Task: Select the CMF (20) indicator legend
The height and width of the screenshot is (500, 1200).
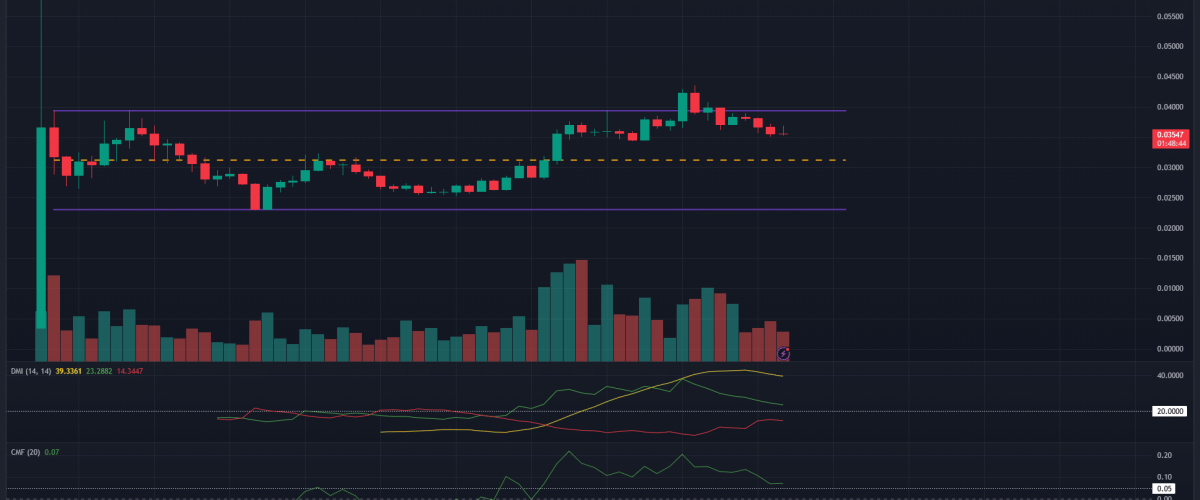Action: (x=23, y=452)
